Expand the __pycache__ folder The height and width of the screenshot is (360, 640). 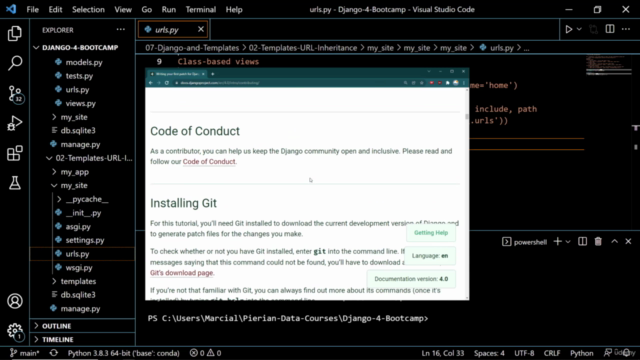pyautogui.click(x=83, y=199)
